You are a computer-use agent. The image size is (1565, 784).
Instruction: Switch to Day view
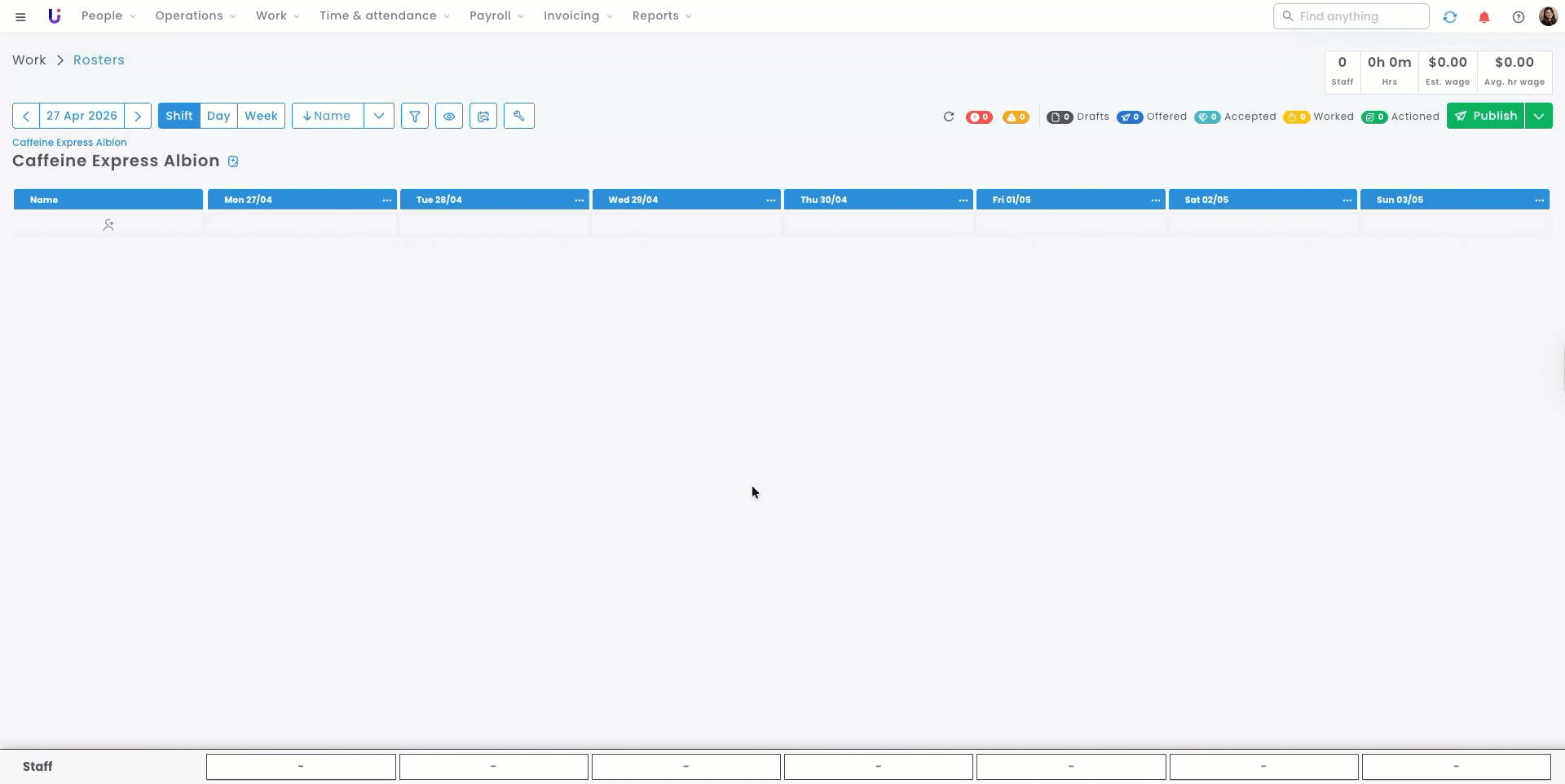(x=218, y=116)
